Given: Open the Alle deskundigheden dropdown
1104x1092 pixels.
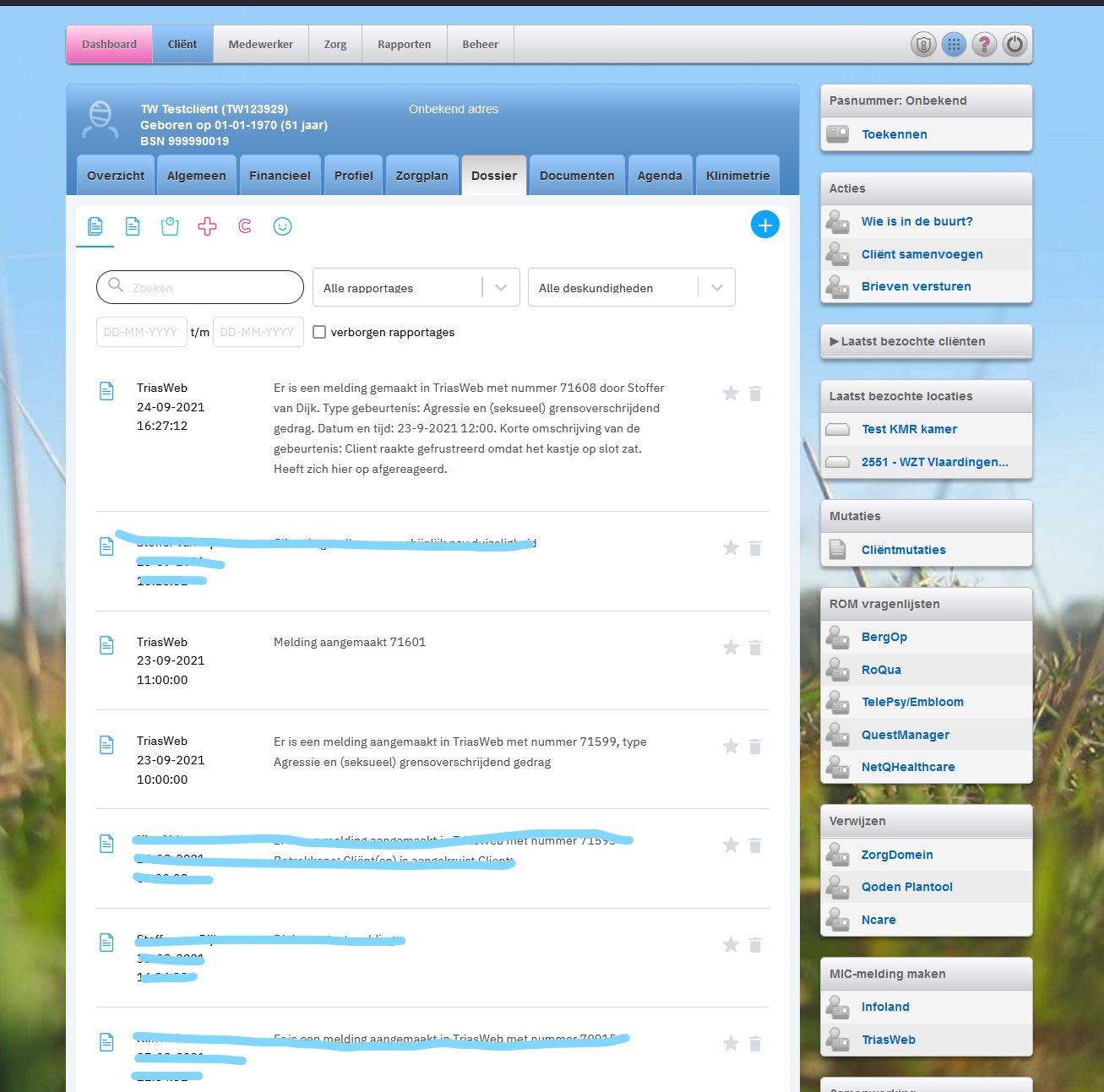Looking at the screenshot, I should (x=631, y=288).
